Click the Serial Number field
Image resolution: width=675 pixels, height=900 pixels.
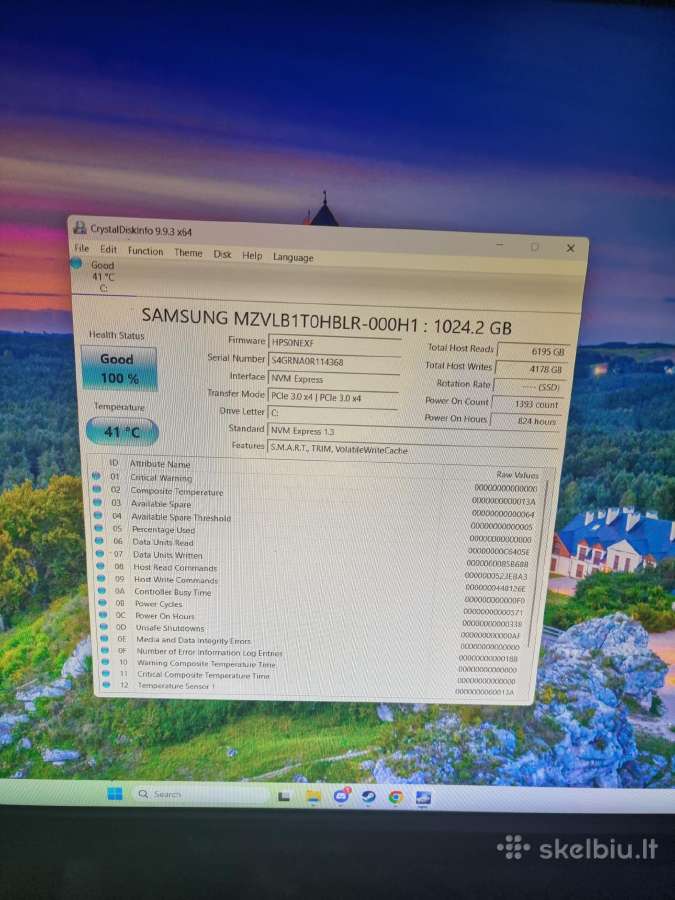pos(334,361)
